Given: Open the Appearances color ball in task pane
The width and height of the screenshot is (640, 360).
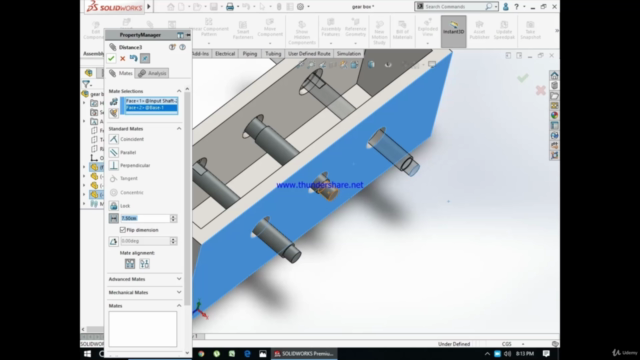Looking at the screenshot, I should (x=554, y=116).
